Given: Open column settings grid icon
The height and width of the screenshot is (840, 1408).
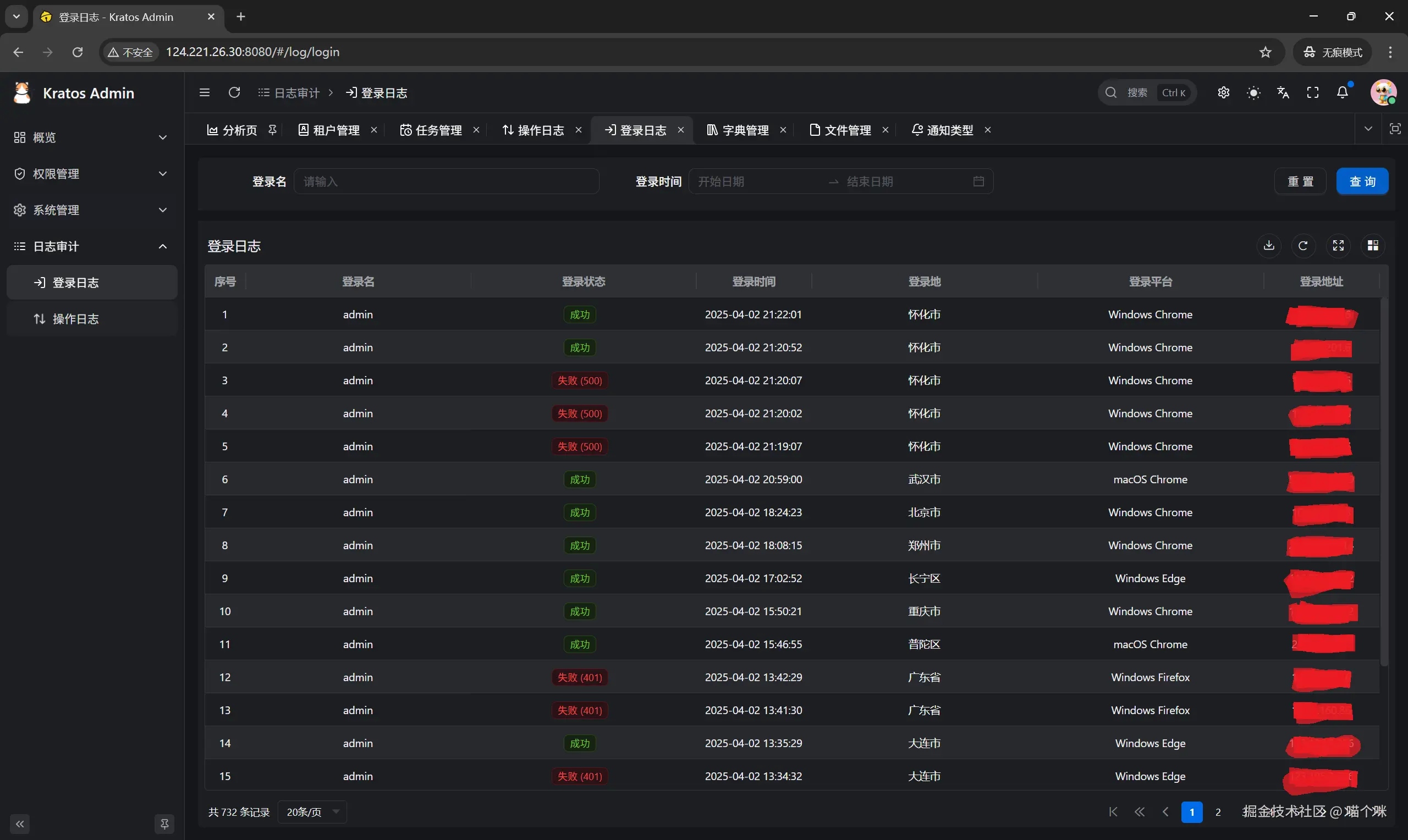Looking at the screenshot, I should click(x=1373, y=246).
